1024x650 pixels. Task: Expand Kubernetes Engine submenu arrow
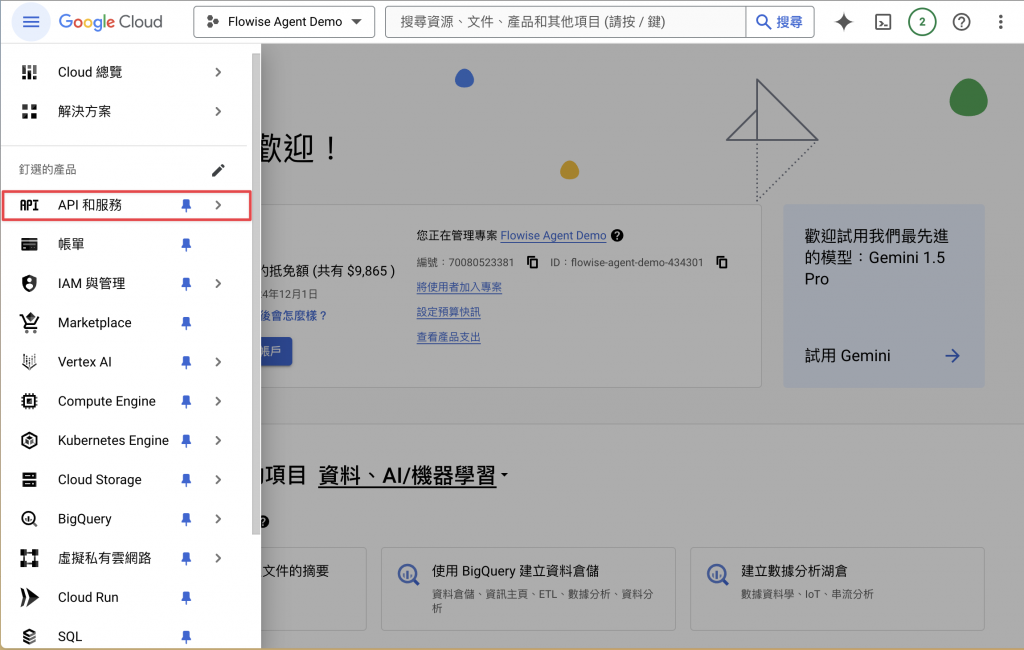[x=218, y=440]
